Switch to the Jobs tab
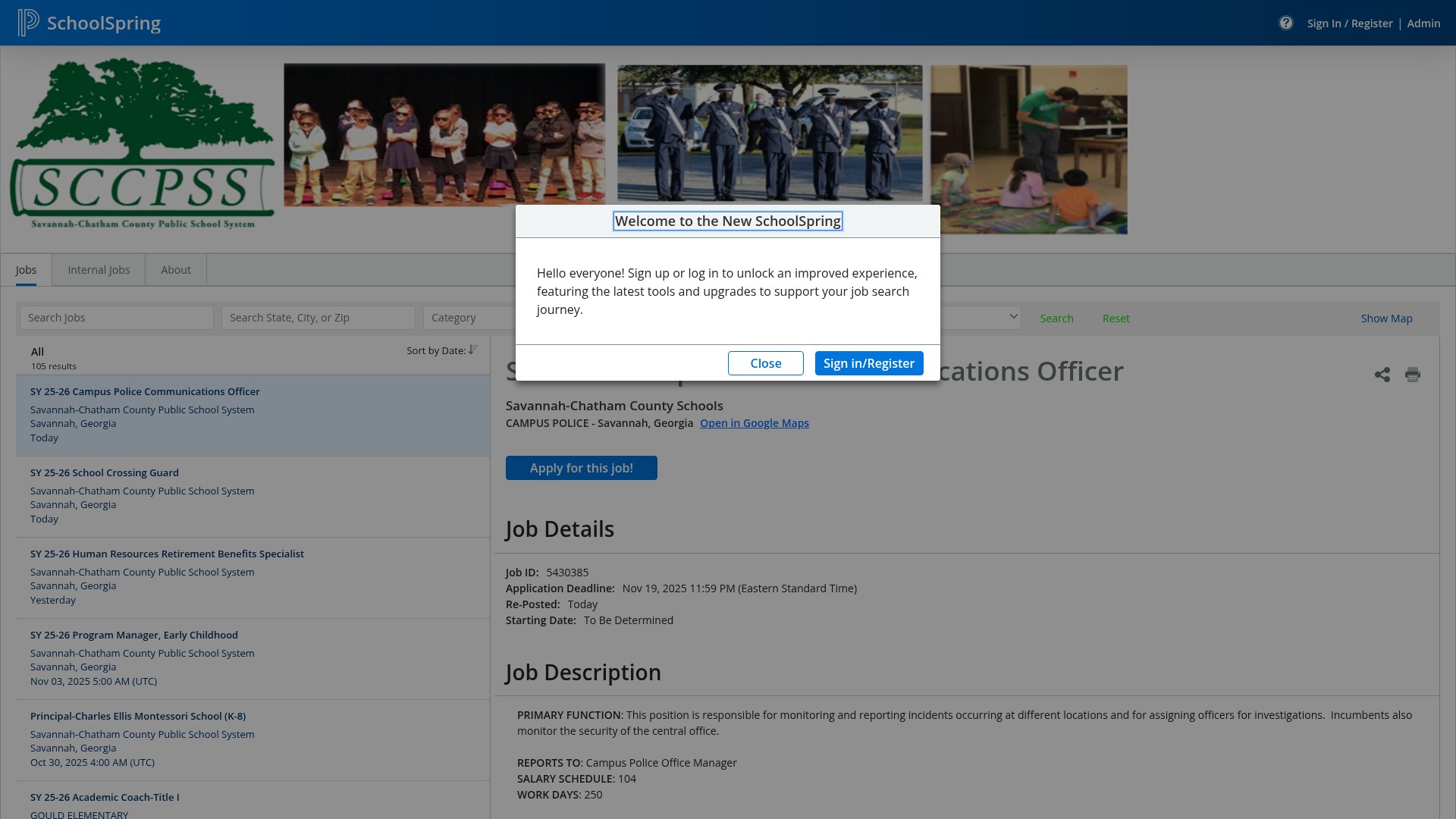The width and height of the screenshot is (1456, 819). point(26,270)
